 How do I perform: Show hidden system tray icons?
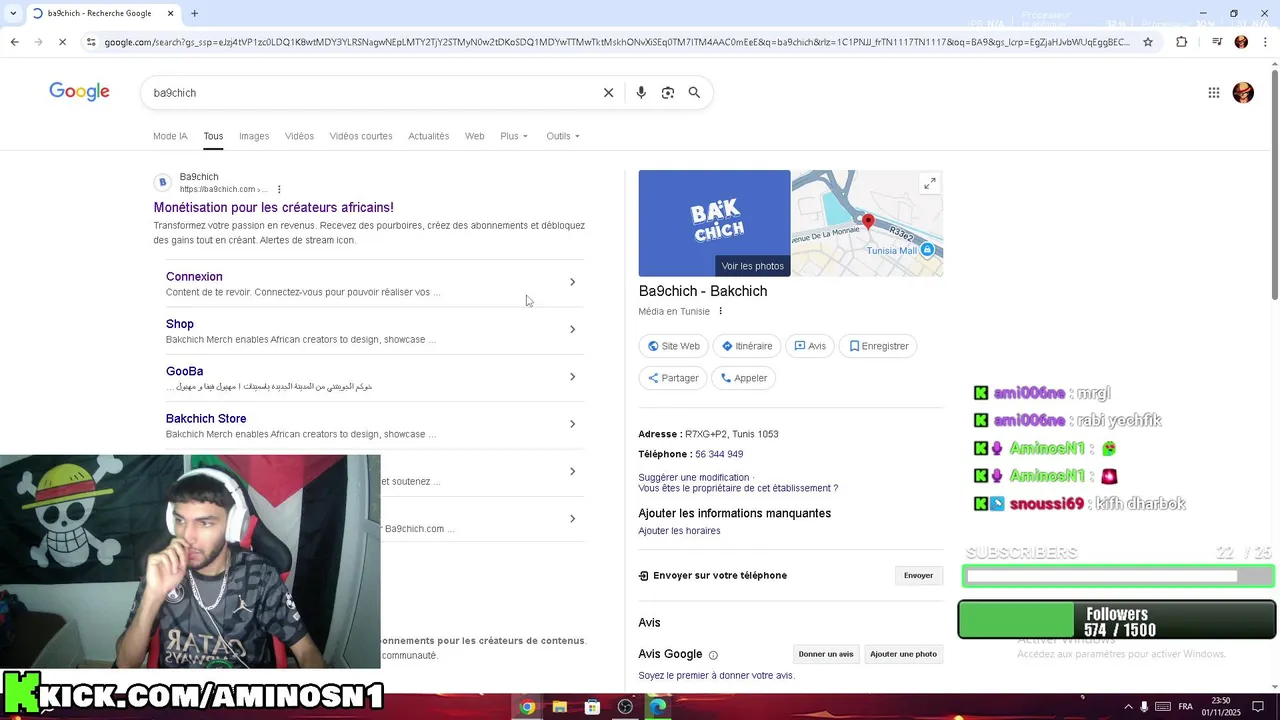tap(1128, 707)
